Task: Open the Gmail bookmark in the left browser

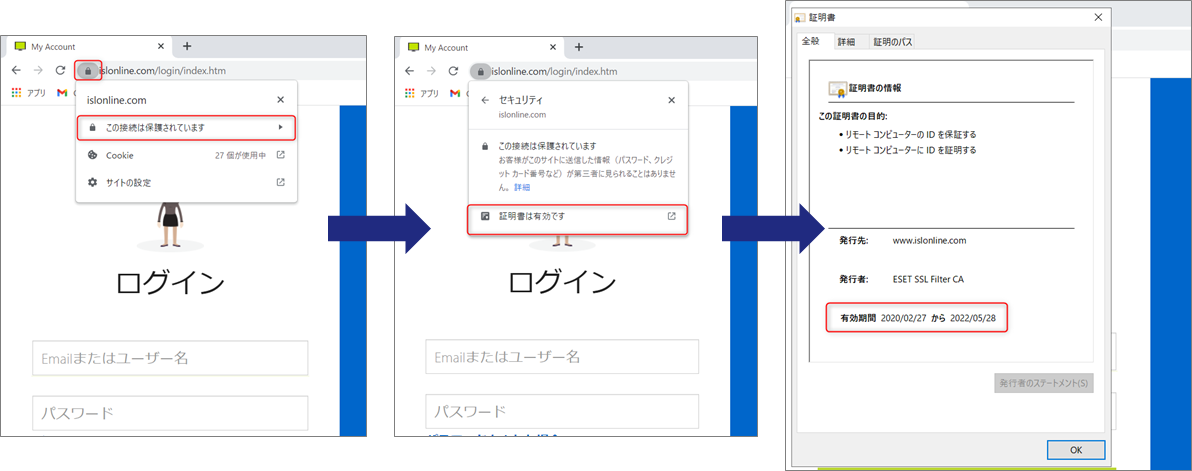Action: click(62, 93)
